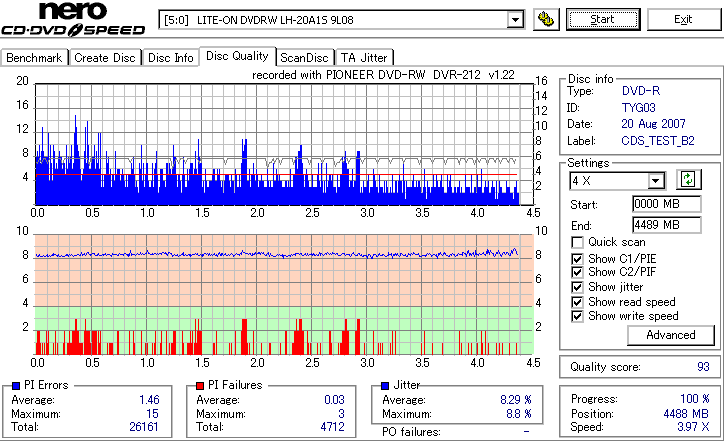
Task: Open the Create Disc tab
Action: [105, 58]
